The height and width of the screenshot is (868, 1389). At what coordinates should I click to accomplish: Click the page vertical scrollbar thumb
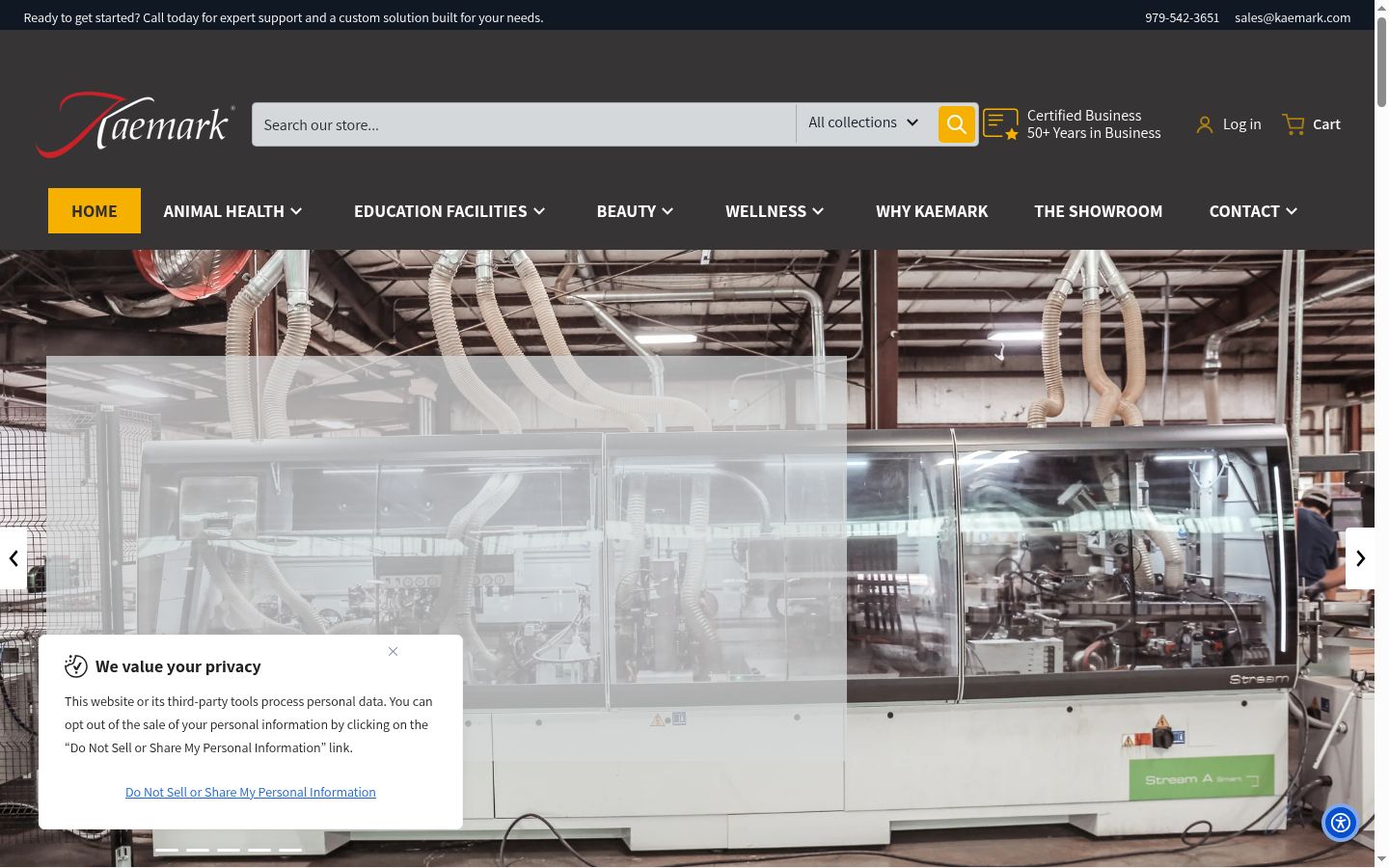click(1381, 60)
